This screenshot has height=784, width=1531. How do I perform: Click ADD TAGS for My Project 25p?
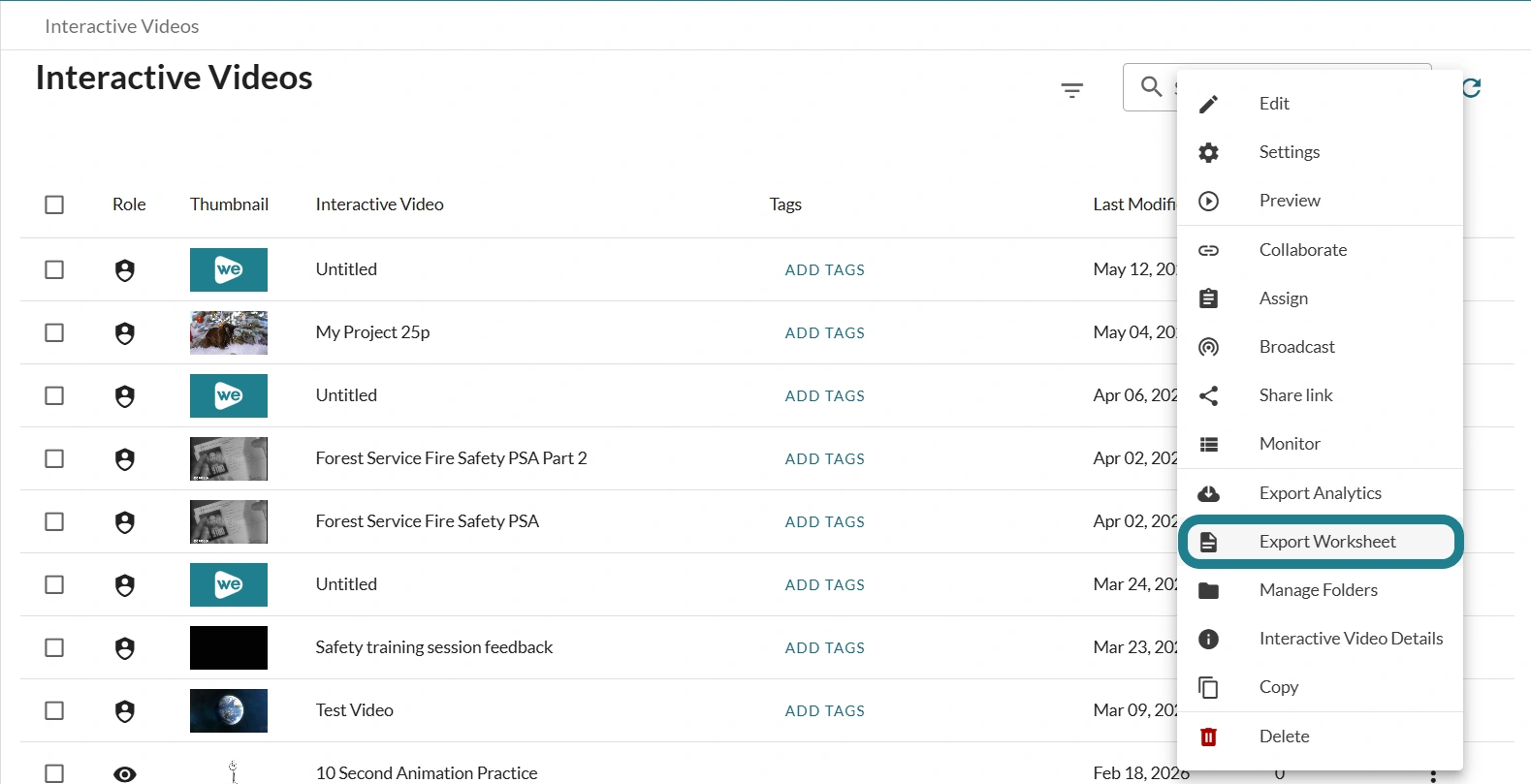coord(824,333)
